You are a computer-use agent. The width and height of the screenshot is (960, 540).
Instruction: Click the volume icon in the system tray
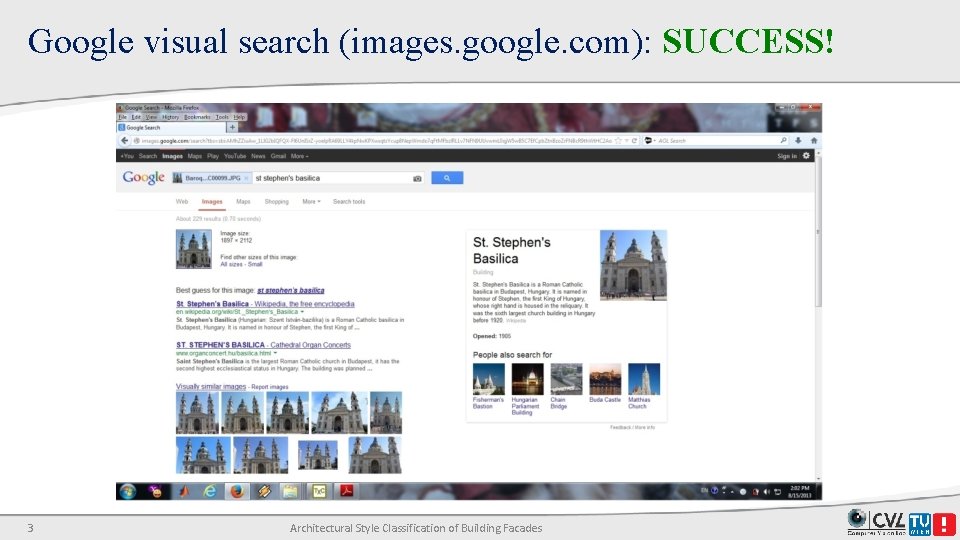767,492
